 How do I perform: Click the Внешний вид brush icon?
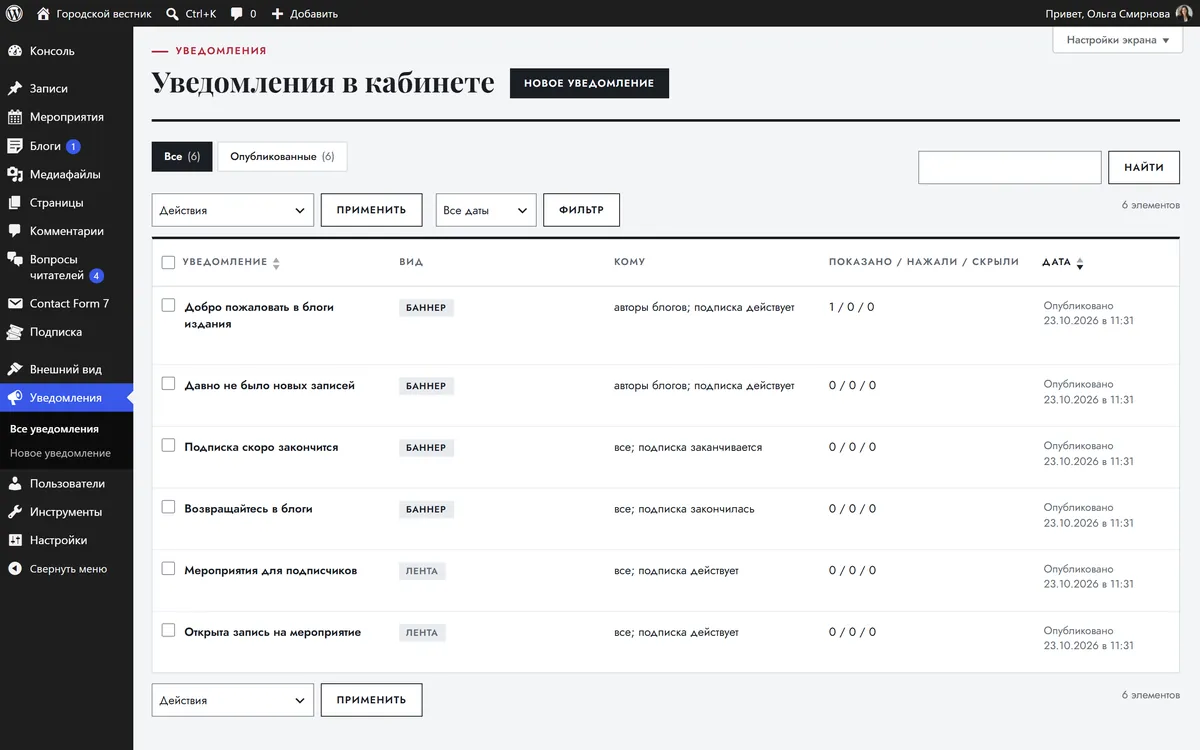pos(15,369)
